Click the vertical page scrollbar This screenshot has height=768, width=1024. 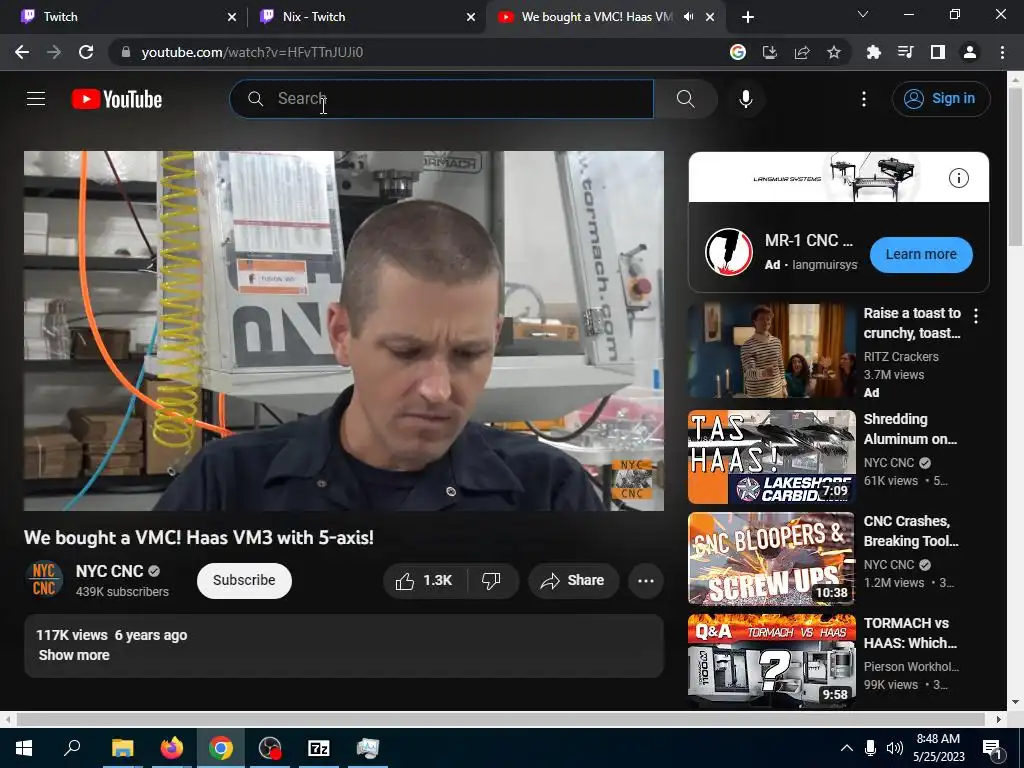(x=1016, y=167)
